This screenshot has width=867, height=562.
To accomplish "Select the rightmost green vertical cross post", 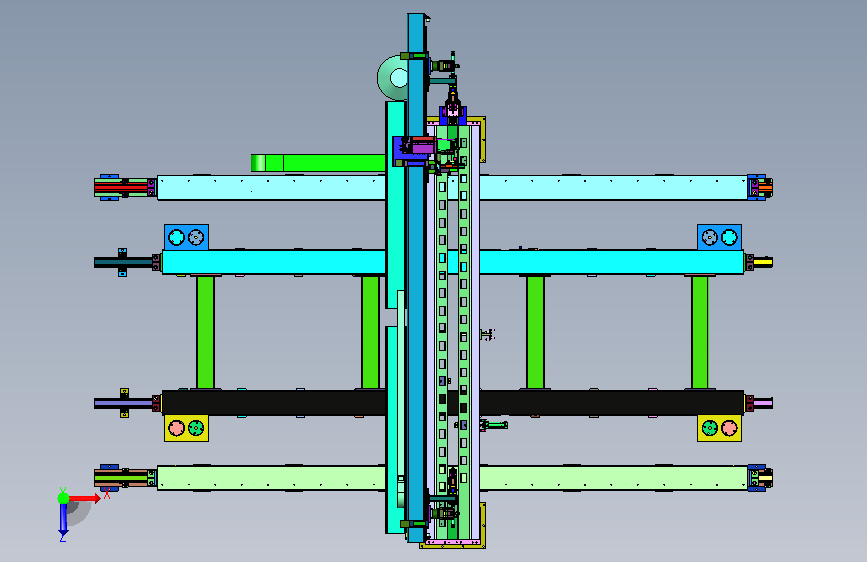I will [699, 332].
